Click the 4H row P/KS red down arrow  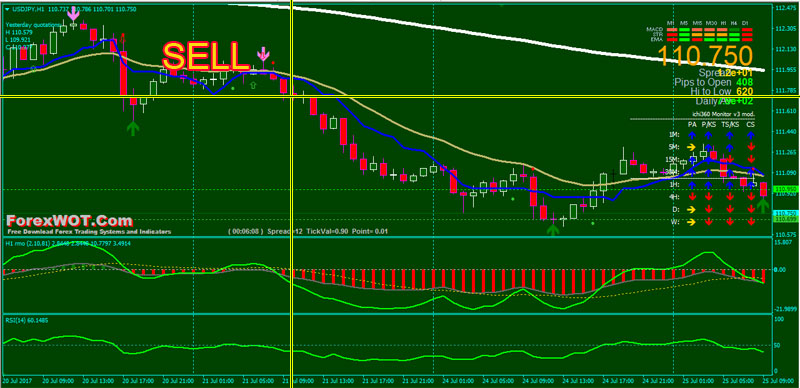(x=709, y=197)
